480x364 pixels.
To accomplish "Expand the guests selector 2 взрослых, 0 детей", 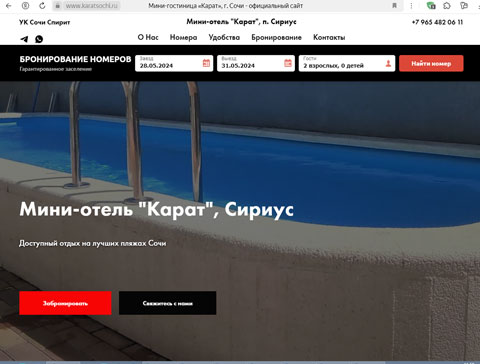I will 347,63.
